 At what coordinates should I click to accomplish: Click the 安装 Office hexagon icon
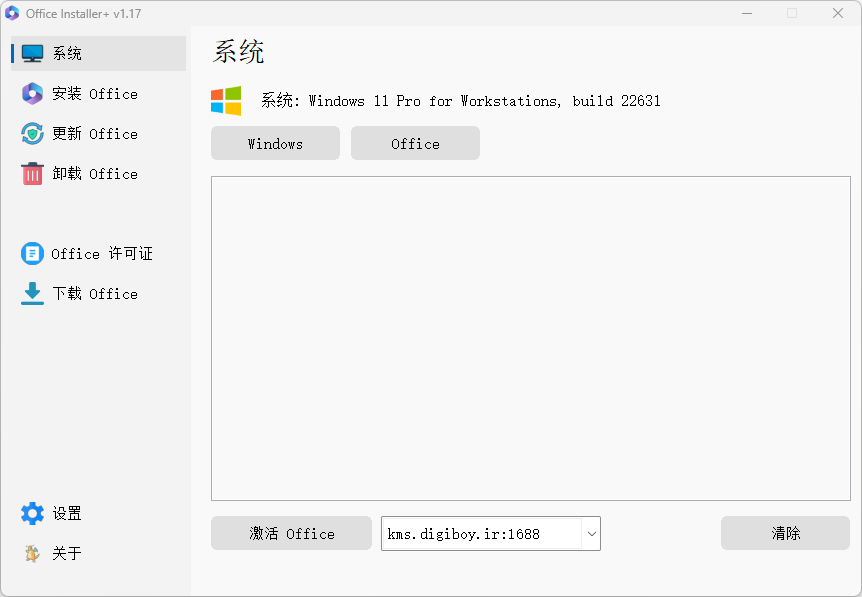pos(31,93)
